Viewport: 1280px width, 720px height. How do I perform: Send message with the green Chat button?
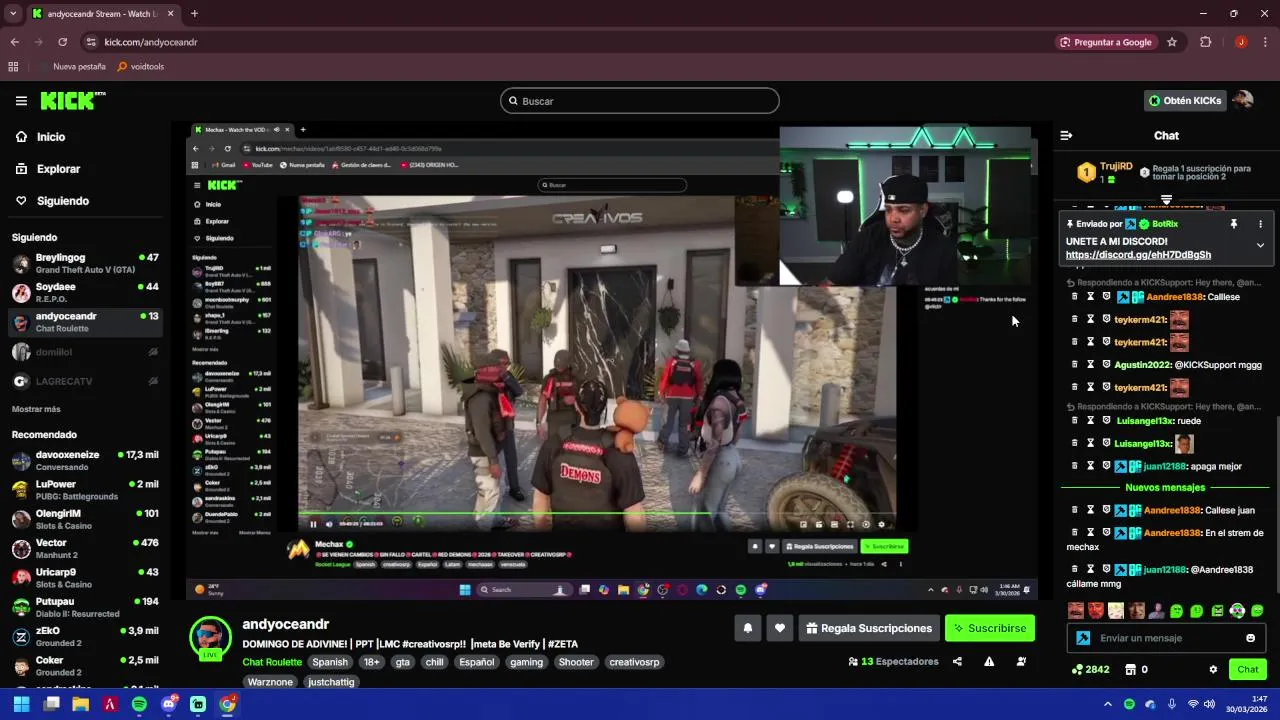(x=1248, y=669)
